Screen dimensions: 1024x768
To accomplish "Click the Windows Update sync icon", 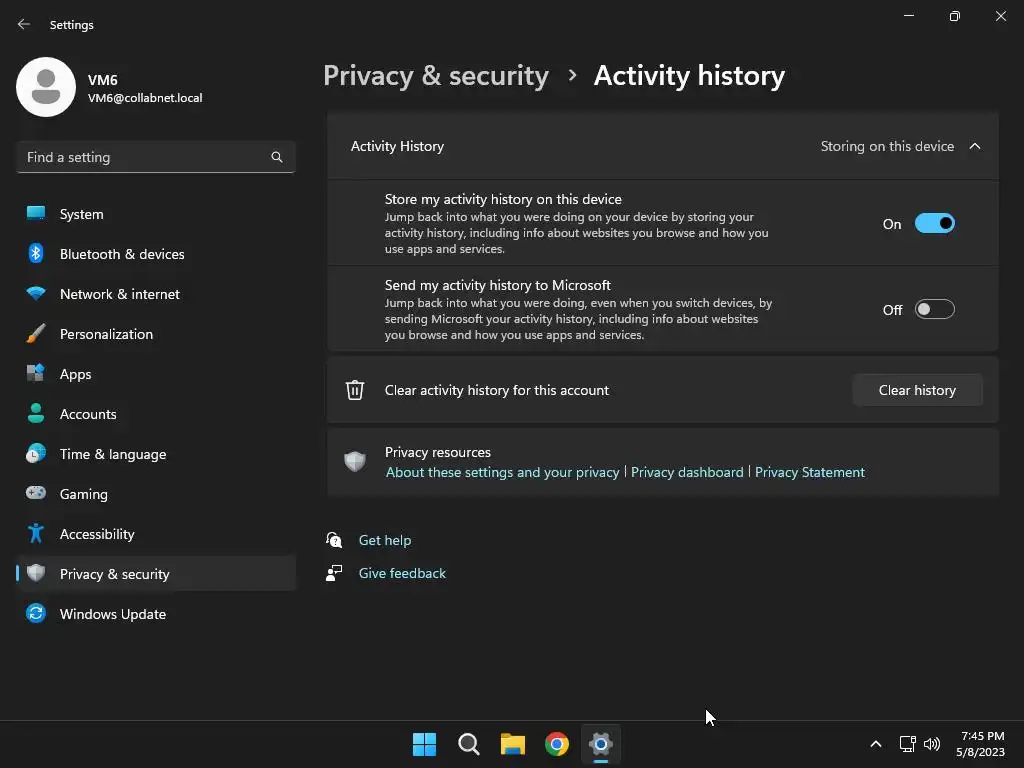I will click(x=36, y=614).
